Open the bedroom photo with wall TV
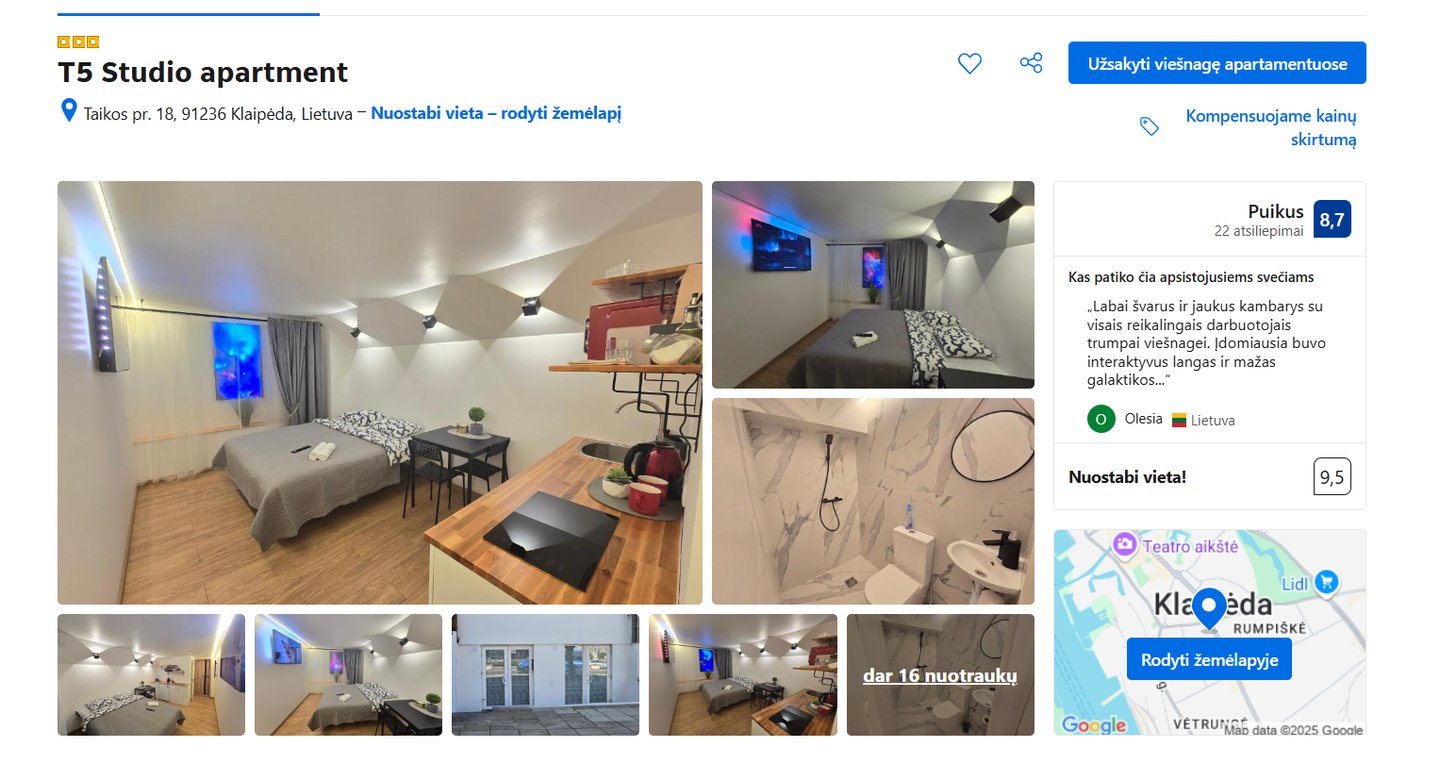This screenshot has width=1440, height=764. pyautogui.click(x=873, y=285)
